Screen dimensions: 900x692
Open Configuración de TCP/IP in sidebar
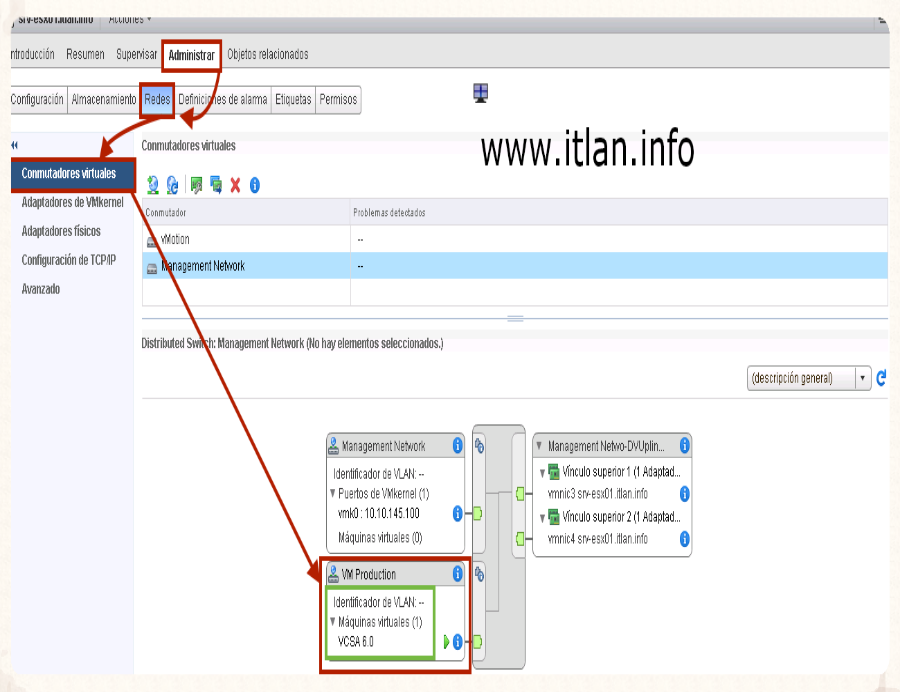pyautogui.click(x=68, y=260)
